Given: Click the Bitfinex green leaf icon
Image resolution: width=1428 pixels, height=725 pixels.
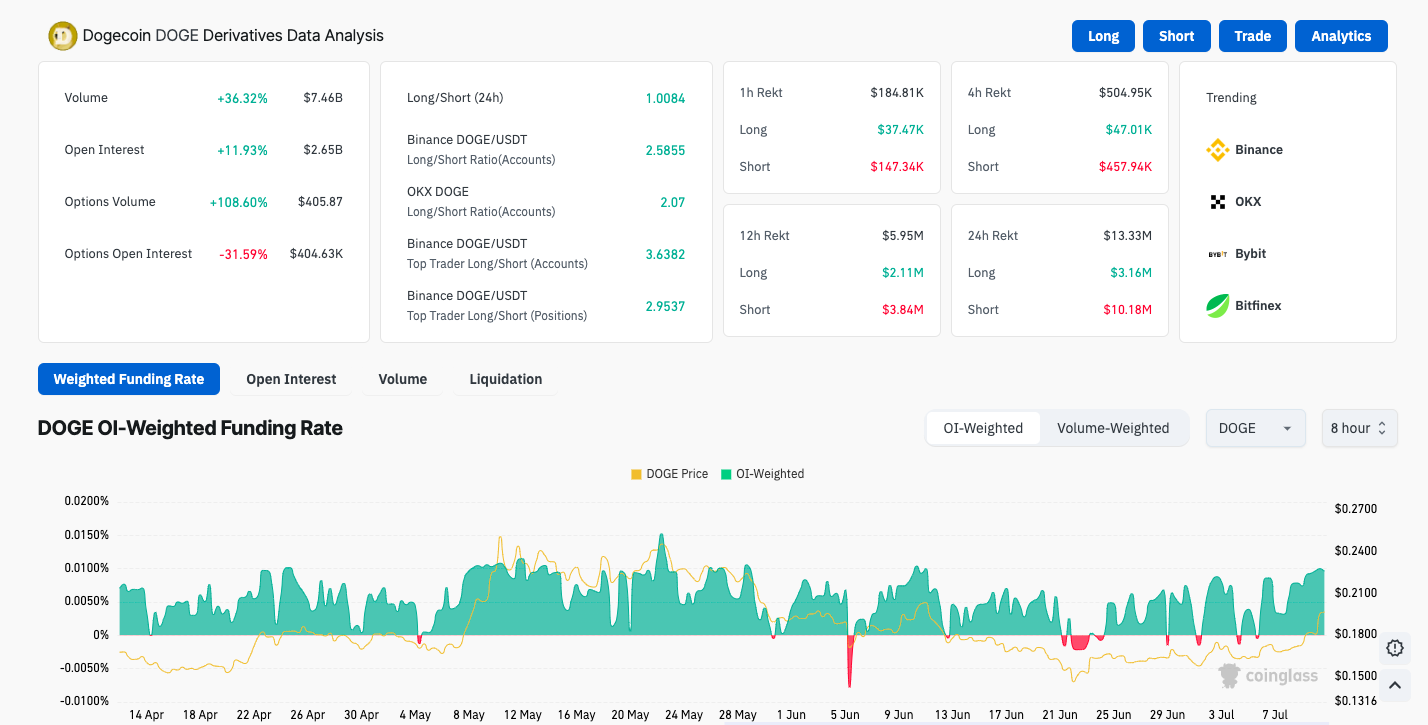Looking at the screenshot, I should coord(1217,306).
